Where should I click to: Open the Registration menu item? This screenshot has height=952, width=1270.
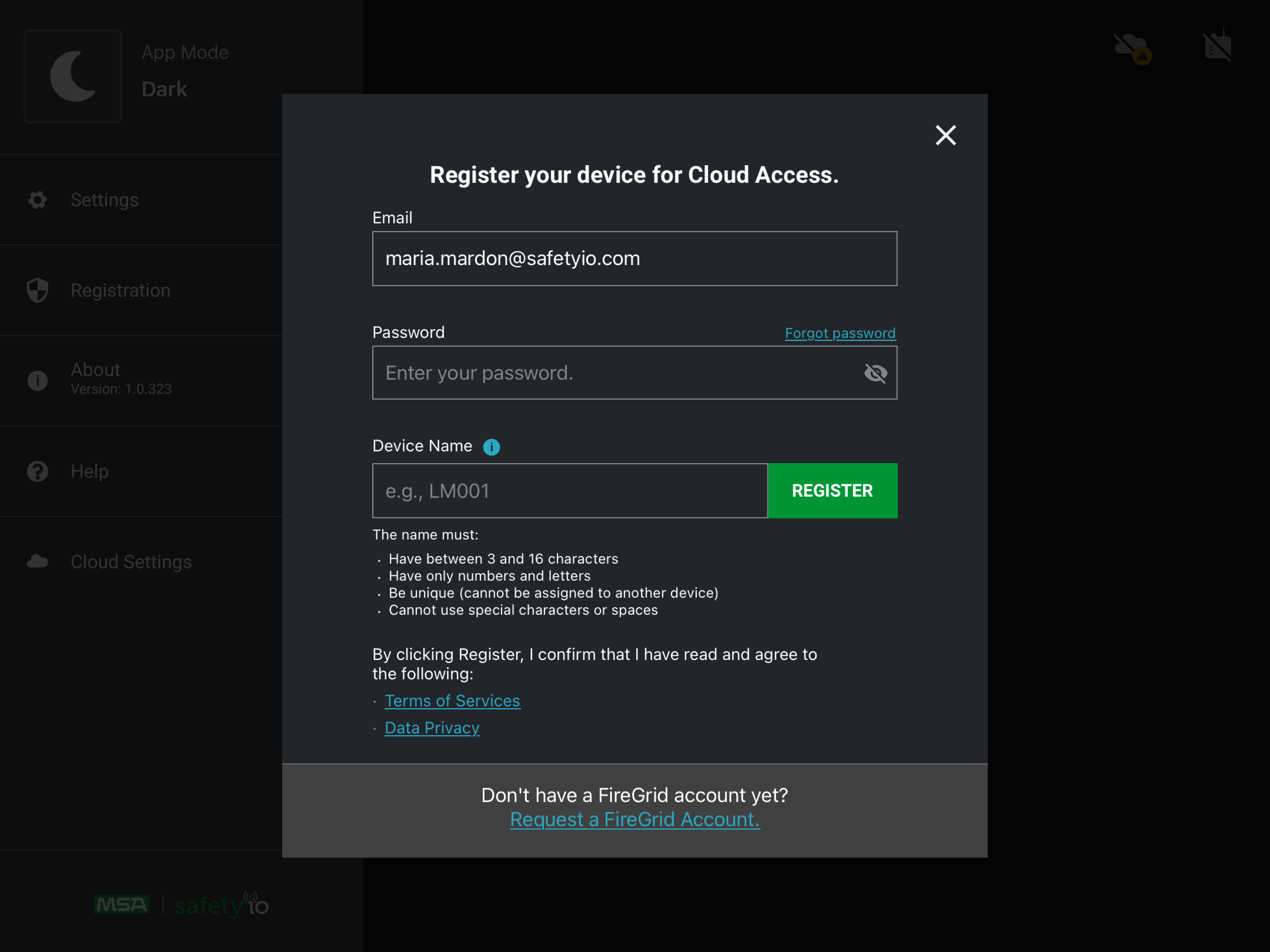pos(141,290)
